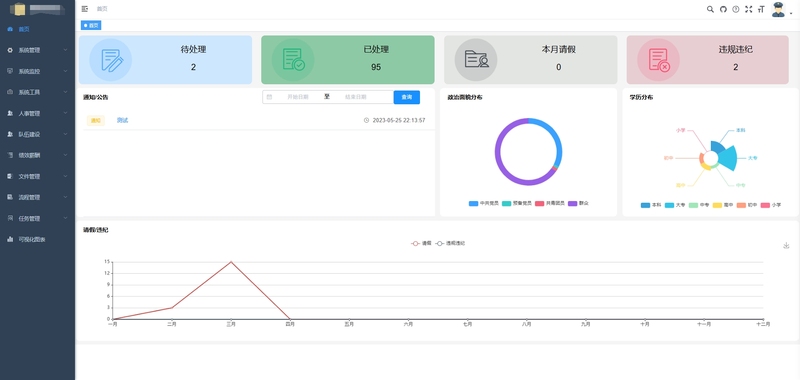Toggle 大专 legend in 学历分布
The width and height of the screenshot is (800, 380).
tap(675, 205)
